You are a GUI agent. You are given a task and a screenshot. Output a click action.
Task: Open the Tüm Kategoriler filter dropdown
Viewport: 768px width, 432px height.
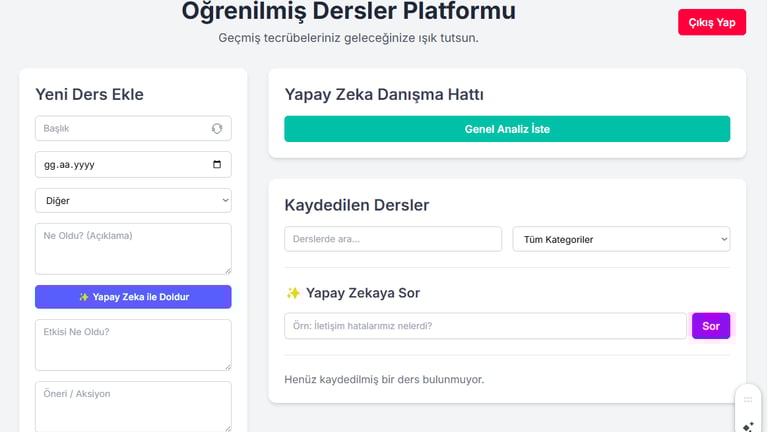pyautogui.click(x=621, y=239)
